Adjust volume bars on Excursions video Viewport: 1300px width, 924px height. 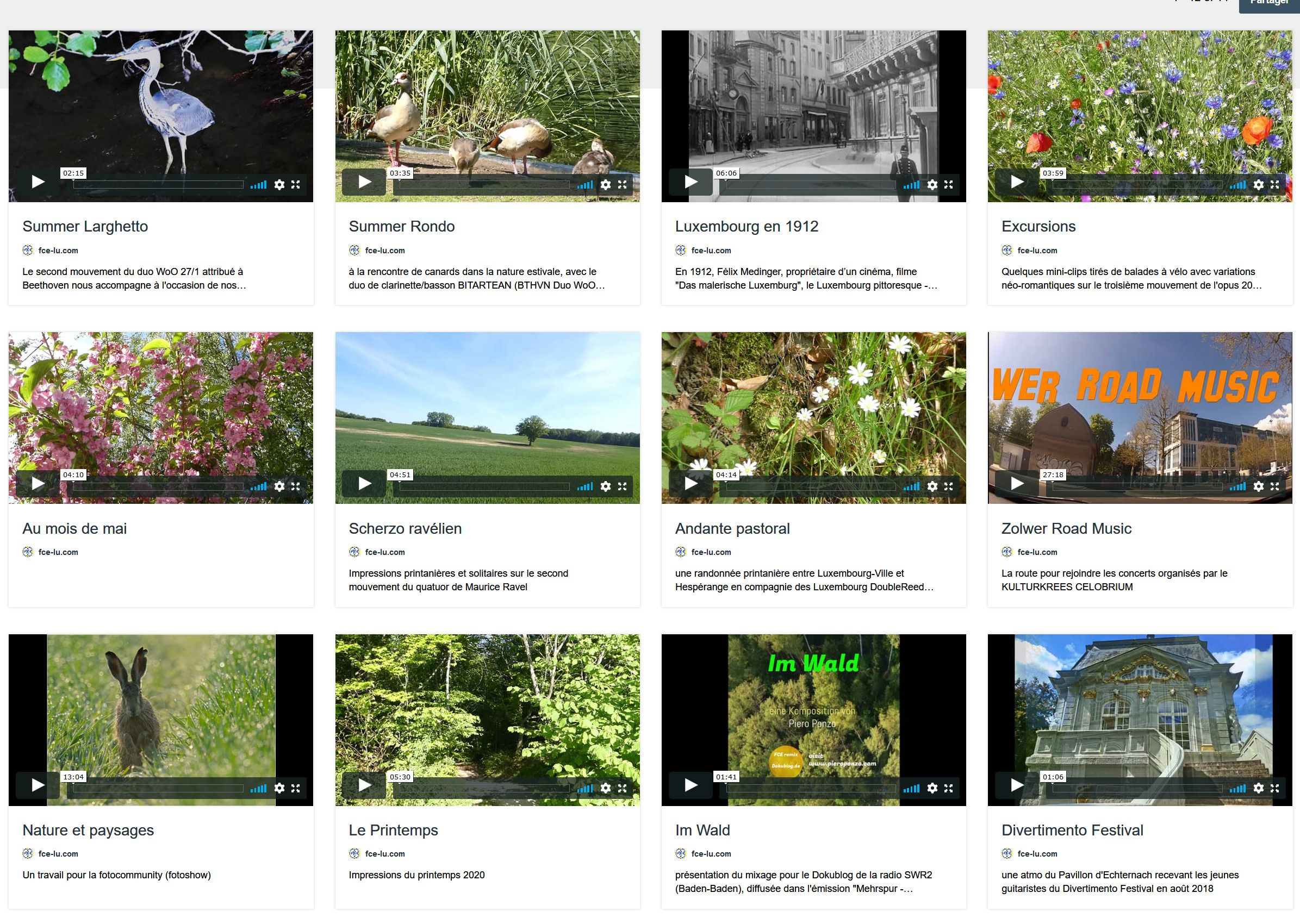[x=1237, y=185]
